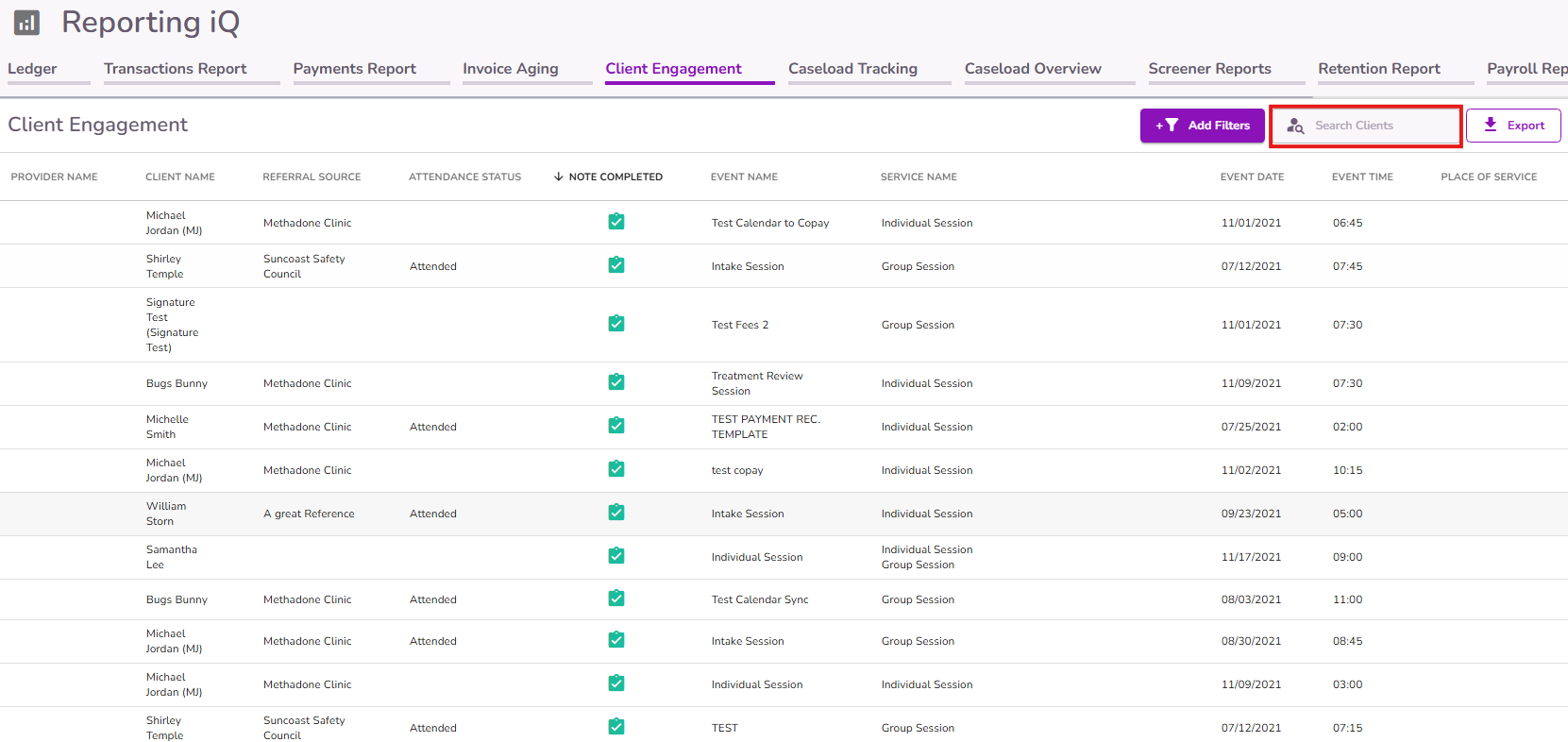Export the Client Engagement report
1568x742 pixels.
(1513, 126)
